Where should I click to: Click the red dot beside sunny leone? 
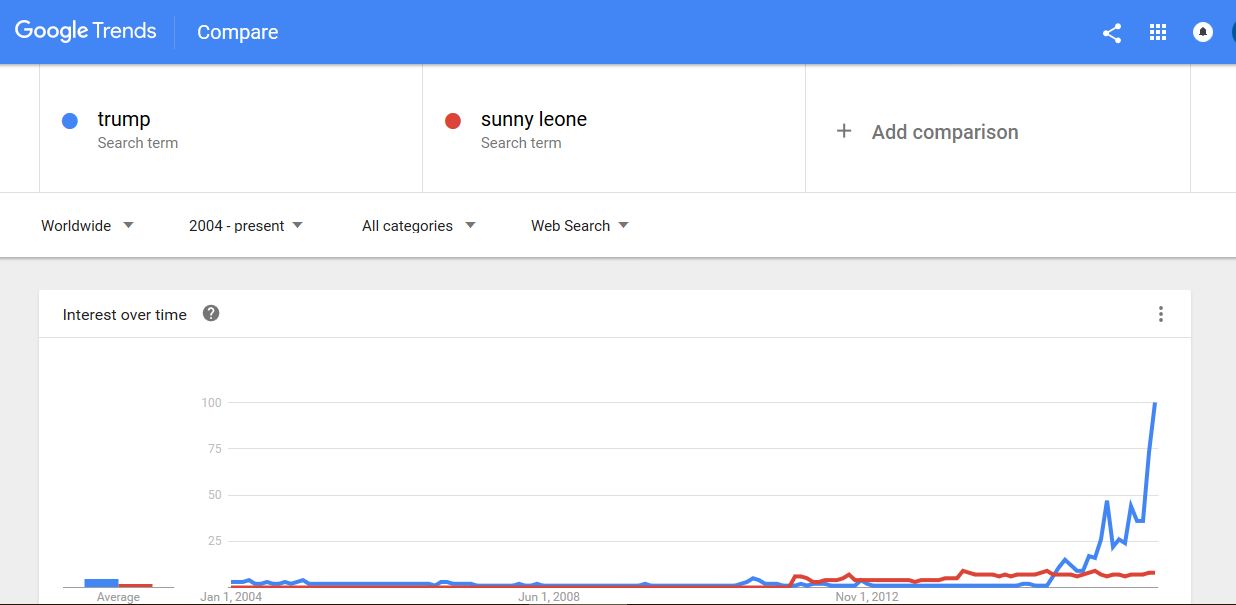click(453, 121)
